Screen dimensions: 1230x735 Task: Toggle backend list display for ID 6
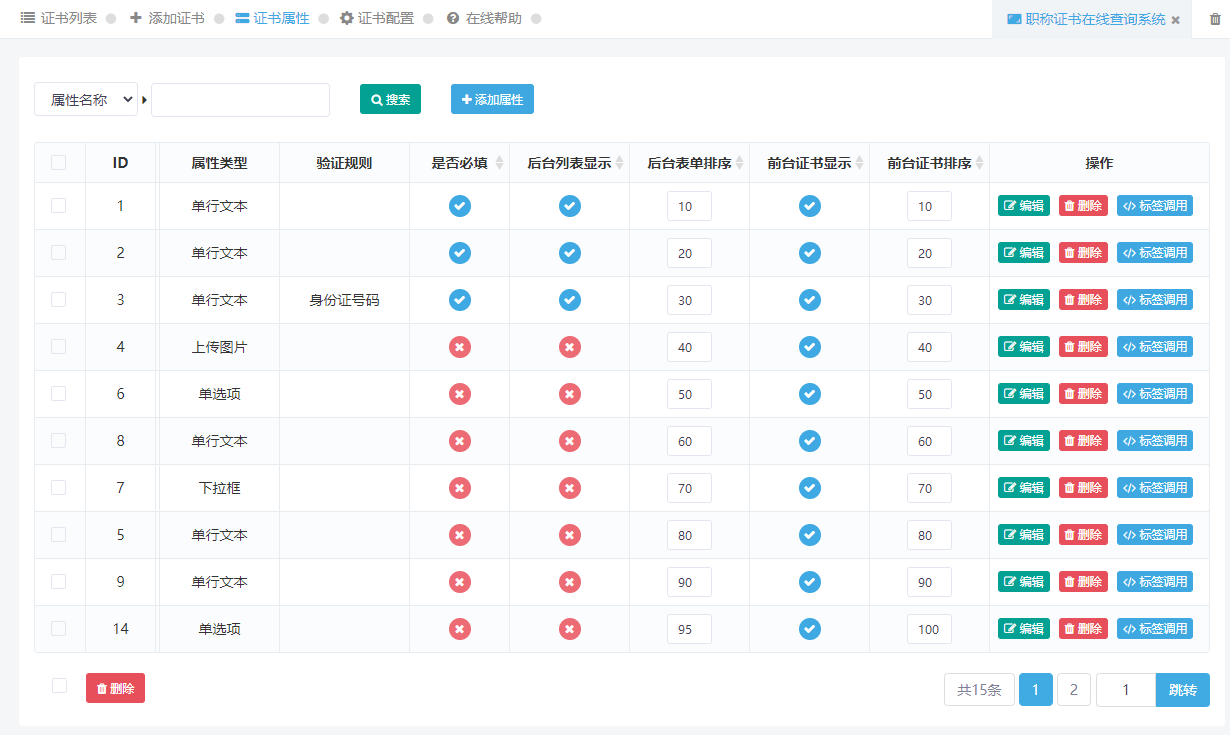(570, 394)
